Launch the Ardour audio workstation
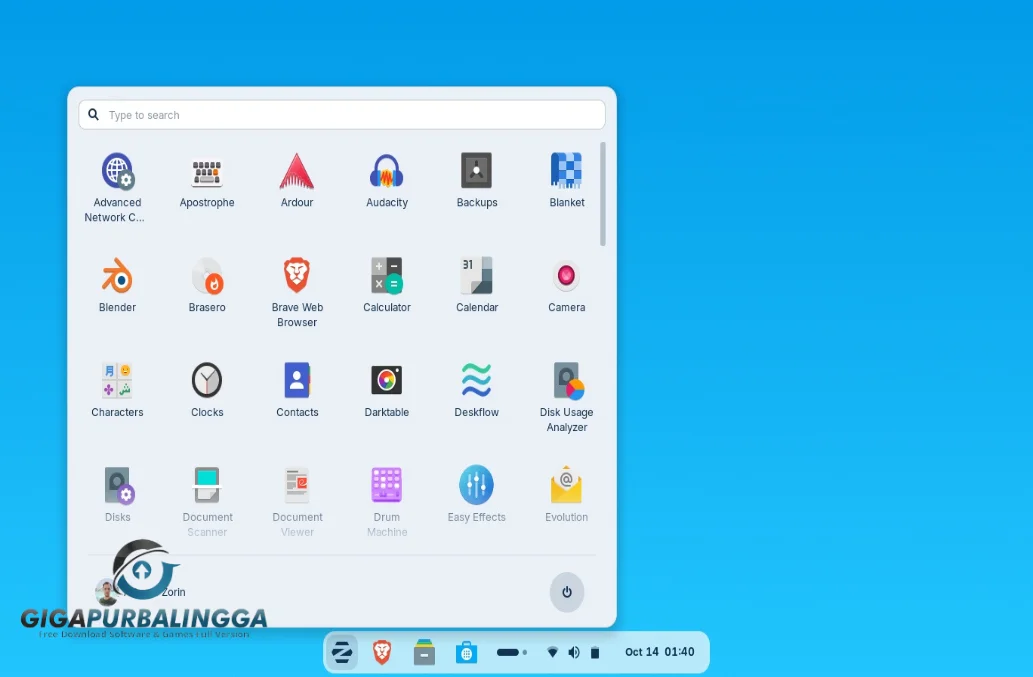This screenshot has width=1033, height=677. click(297, 180)
